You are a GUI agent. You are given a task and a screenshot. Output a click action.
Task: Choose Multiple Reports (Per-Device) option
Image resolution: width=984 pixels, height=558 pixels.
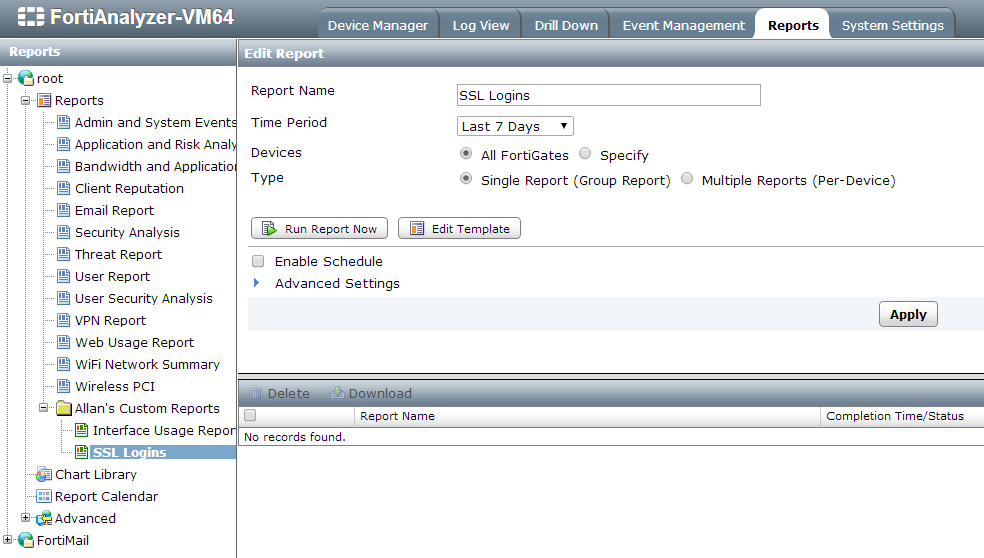pos(687,179)
